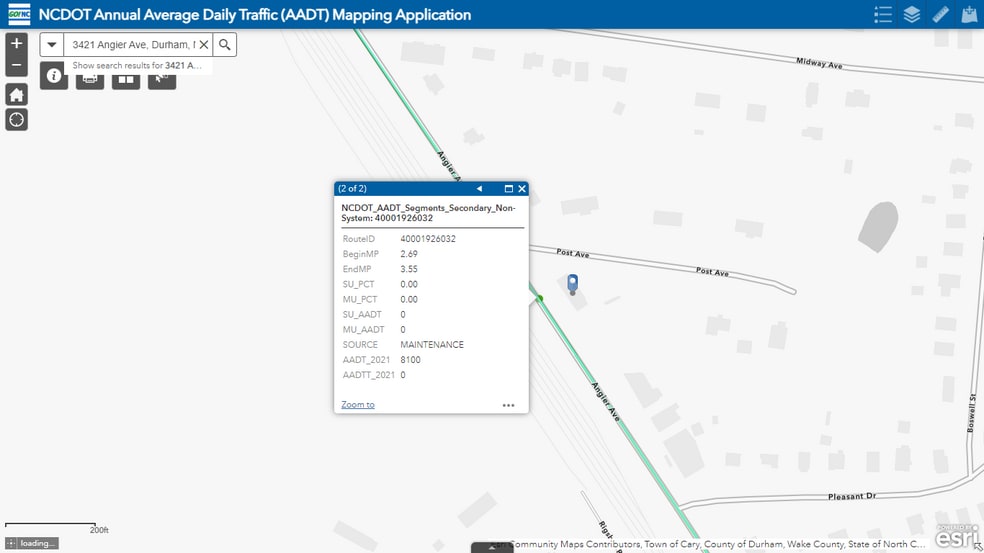Click the esri logo
This screenshot has width=984, height=553.
pos(956,535)
